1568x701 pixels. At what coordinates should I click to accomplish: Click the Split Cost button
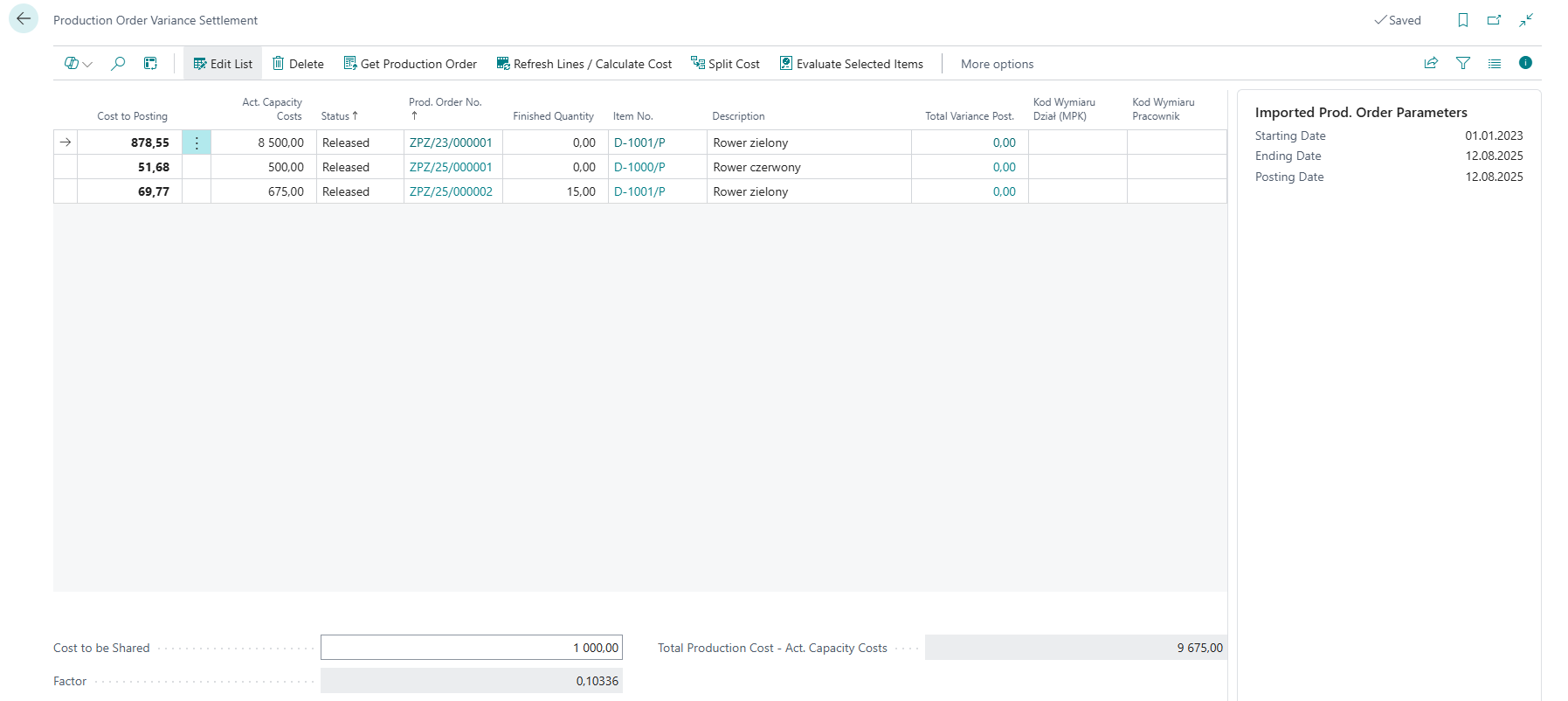[725, 64]
